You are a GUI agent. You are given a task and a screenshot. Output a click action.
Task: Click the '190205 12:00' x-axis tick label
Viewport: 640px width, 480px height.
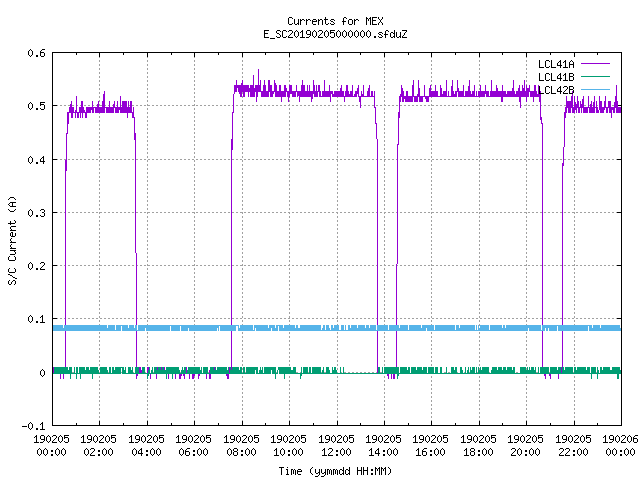coord(336,446)
